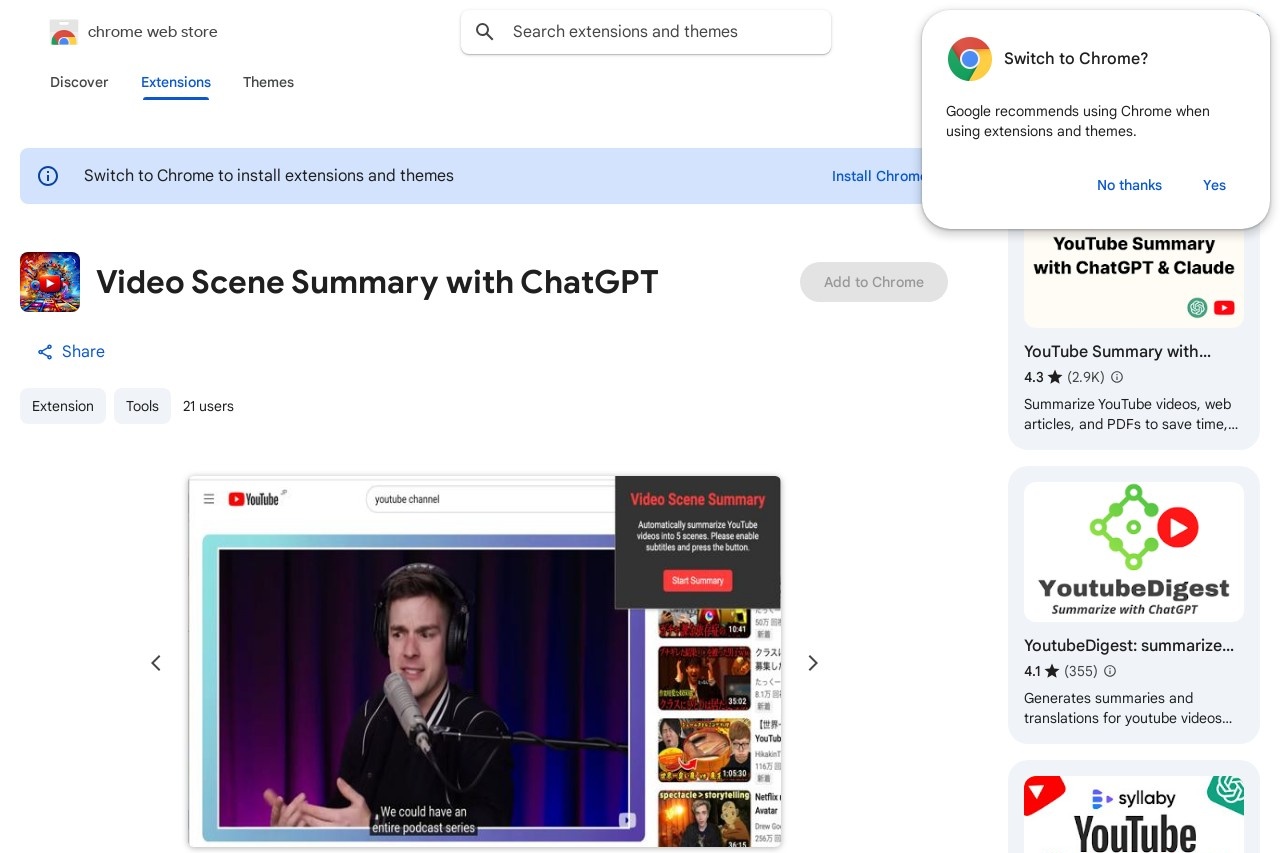This screenshot has width=1280, height=853.
Task: Click the 35:02 video thumbnail in screenshot
Action: click(x=704, y=677)
